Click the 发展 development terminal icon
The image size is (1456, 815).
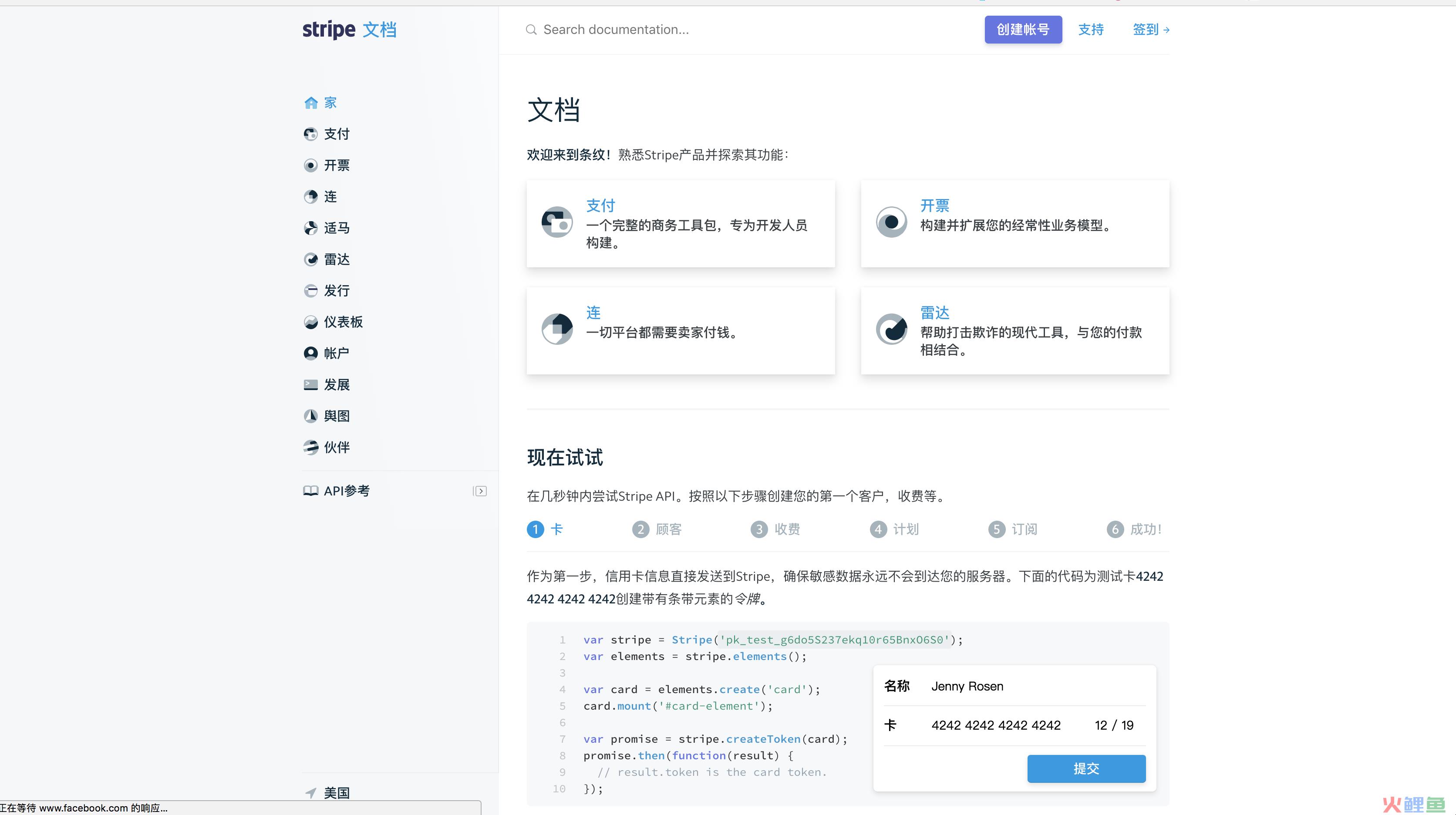click(x=311, y=385)
